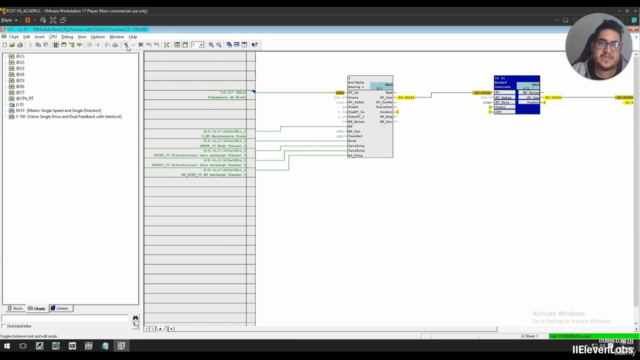Click the VMware orange pause button

pyautogui.click(x=28, y=20)
